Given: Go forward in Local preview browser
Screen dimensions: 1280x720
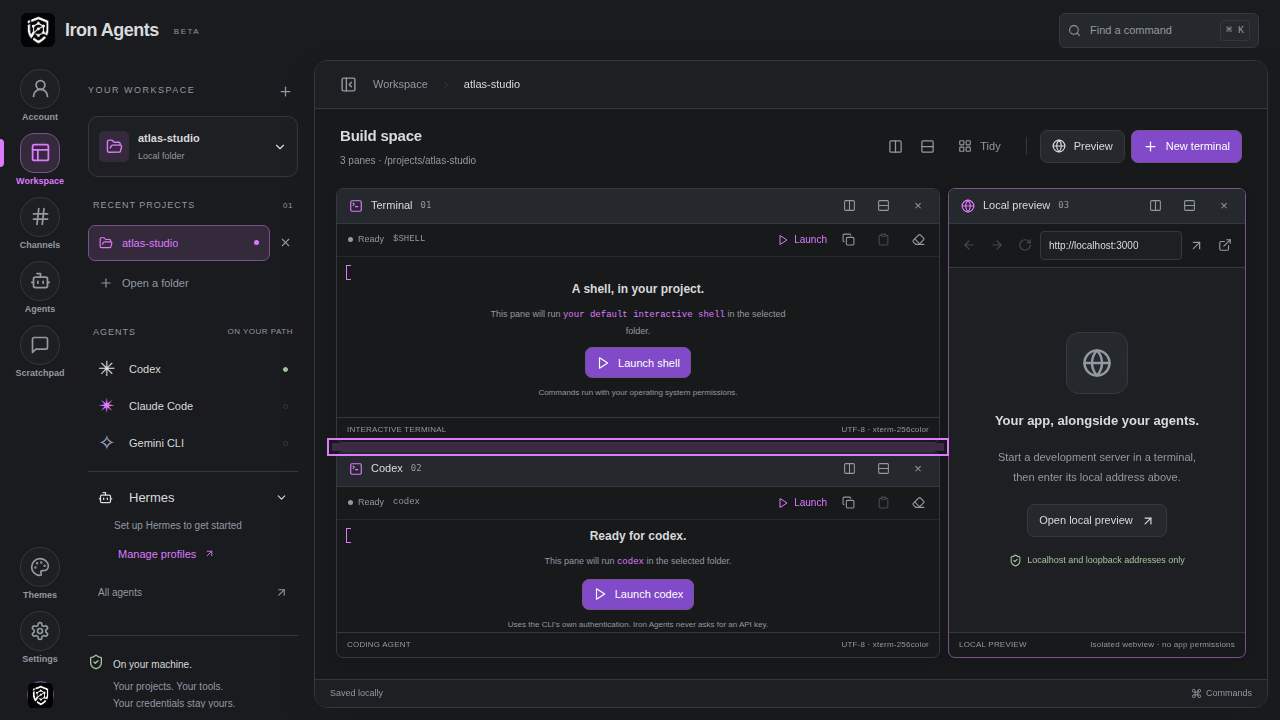Looking at the screenshot, I should [x=996, y=245].
